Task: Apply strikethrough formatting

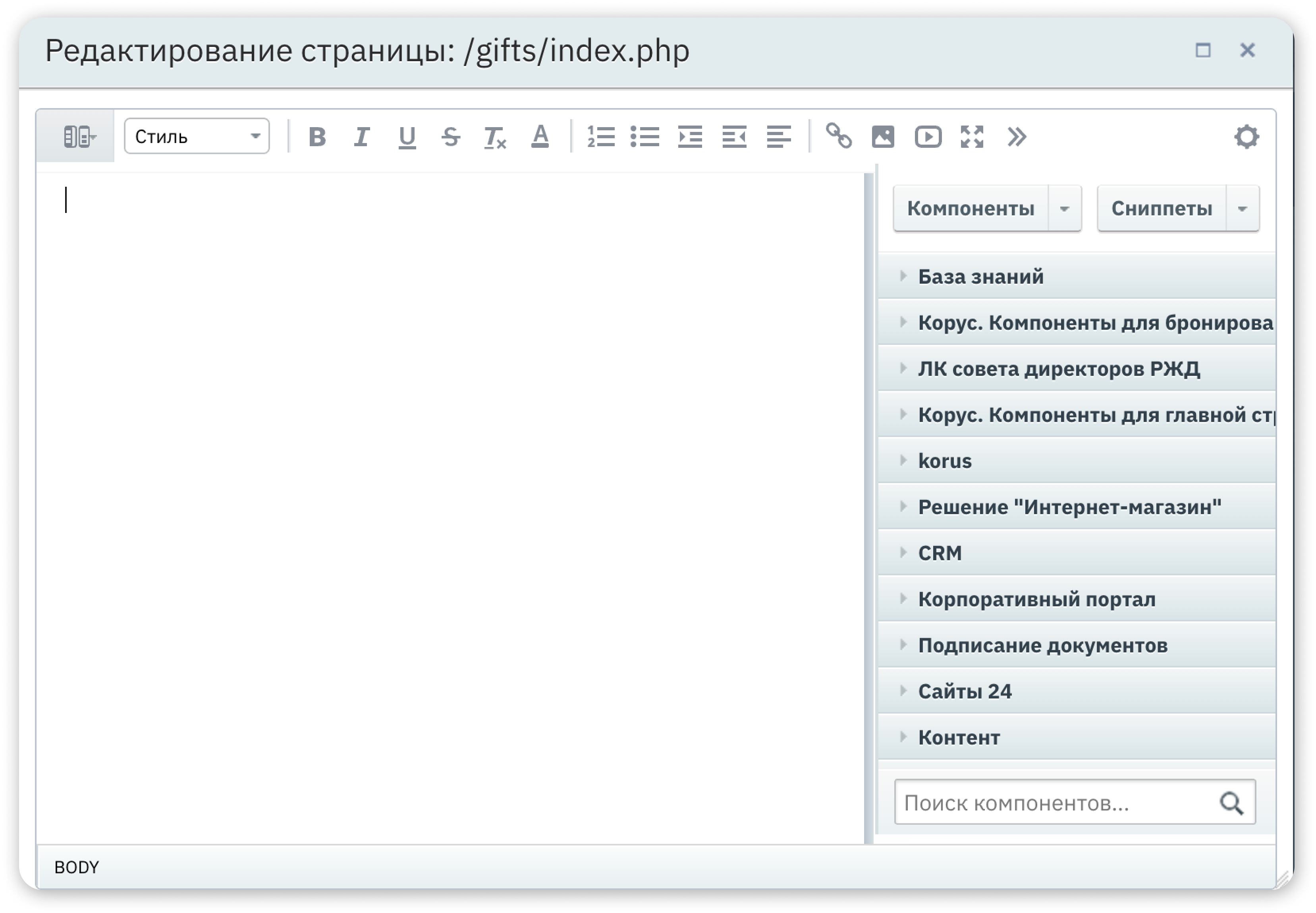Action: click(x=451, y=137)
